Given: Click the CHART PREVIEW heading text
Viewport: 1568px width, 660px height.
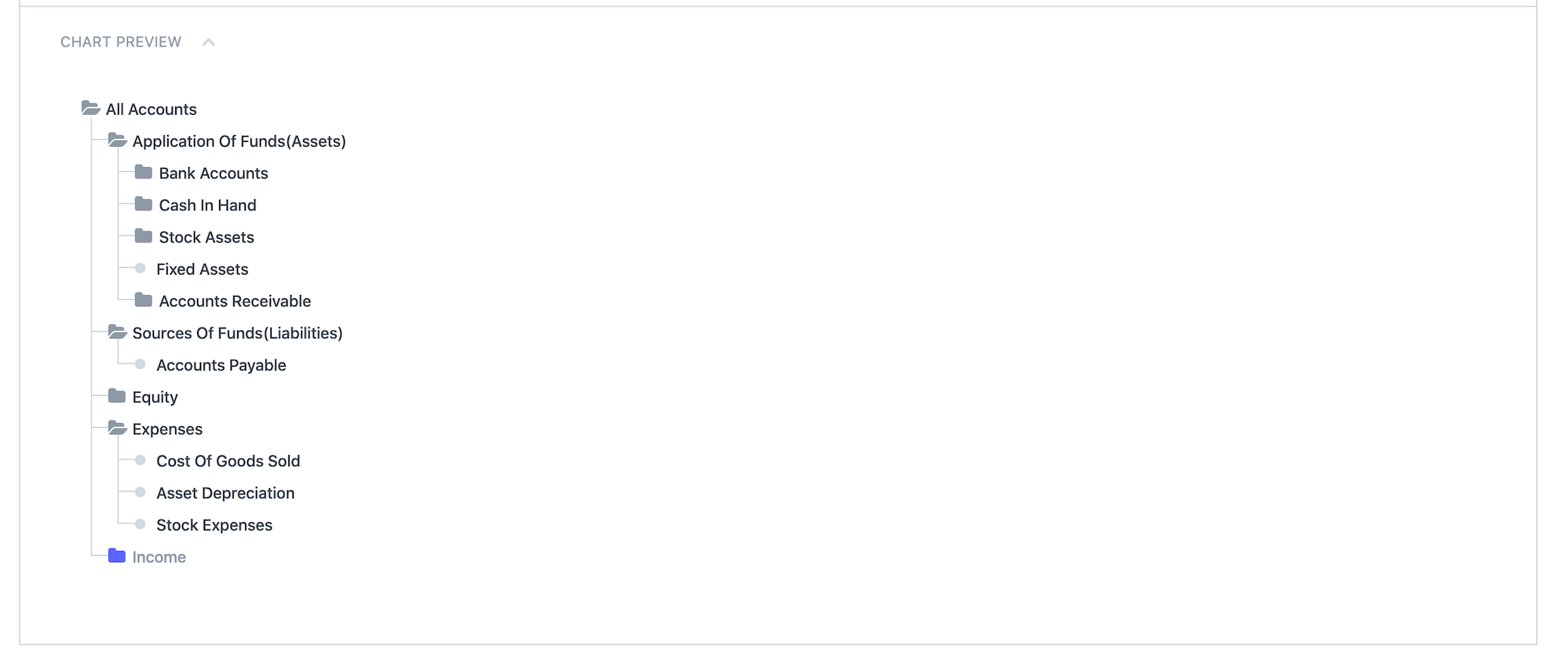Looking at the screenshot, I should [121, 42].
